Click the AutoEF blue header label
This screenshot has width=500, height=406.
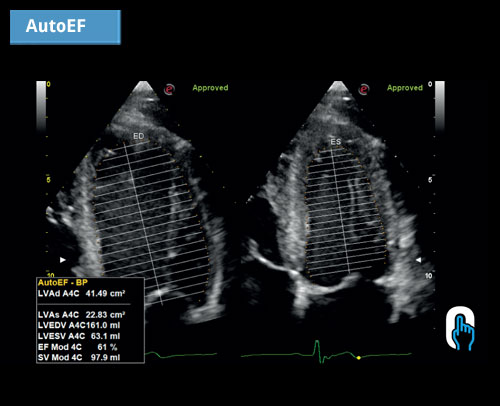point(65,27)
